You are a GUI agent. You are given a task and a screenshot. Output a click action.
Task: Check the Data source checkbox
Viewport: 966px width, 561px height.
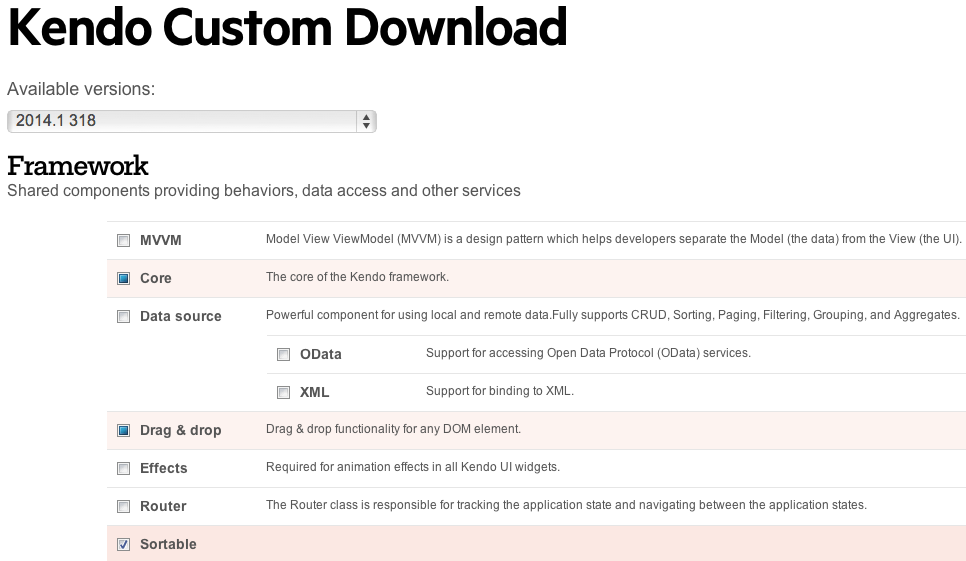click(x=123, y=317)
